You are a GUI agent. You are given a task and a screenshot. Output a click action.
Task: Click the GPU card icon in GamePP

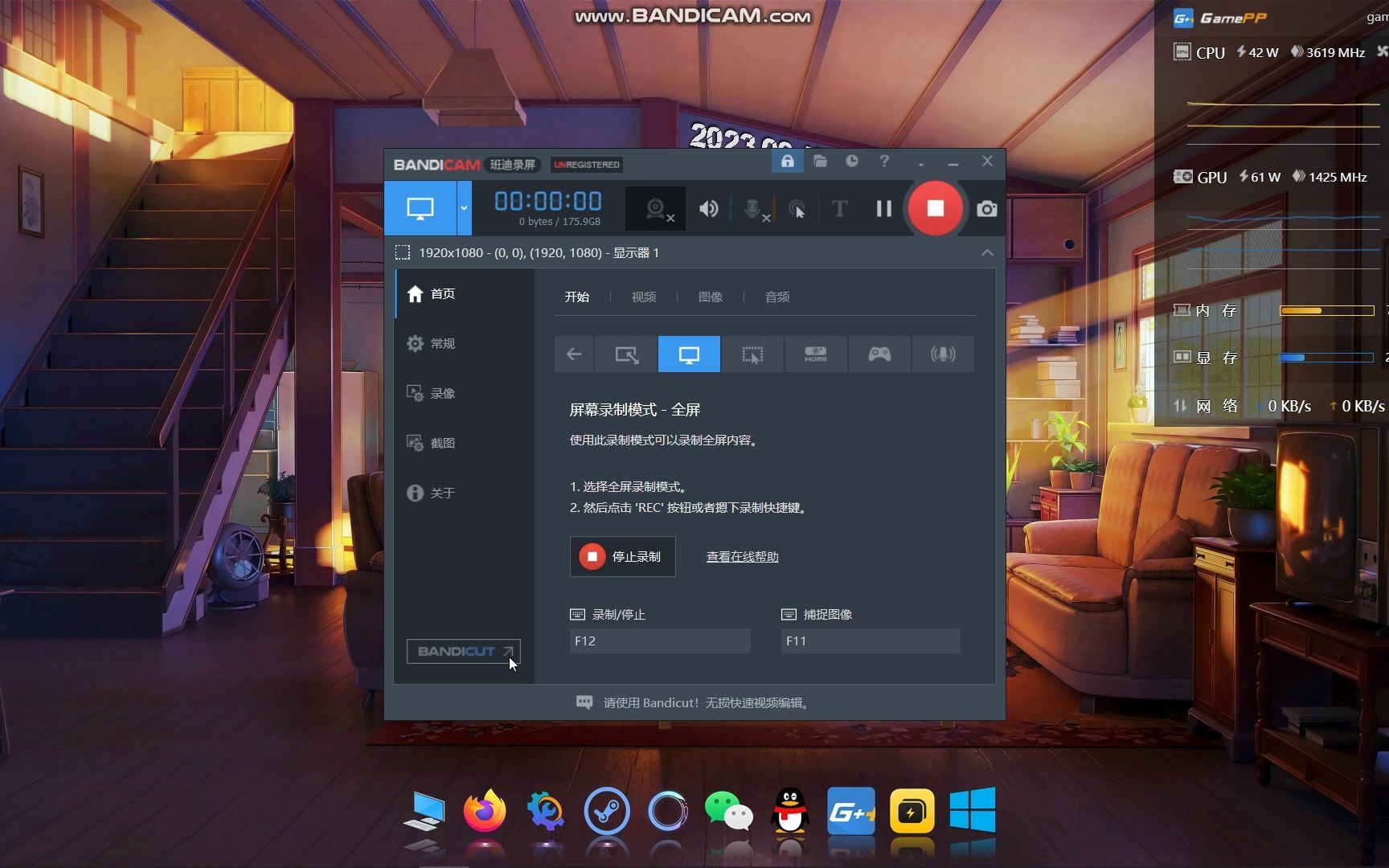(1182, 177)
